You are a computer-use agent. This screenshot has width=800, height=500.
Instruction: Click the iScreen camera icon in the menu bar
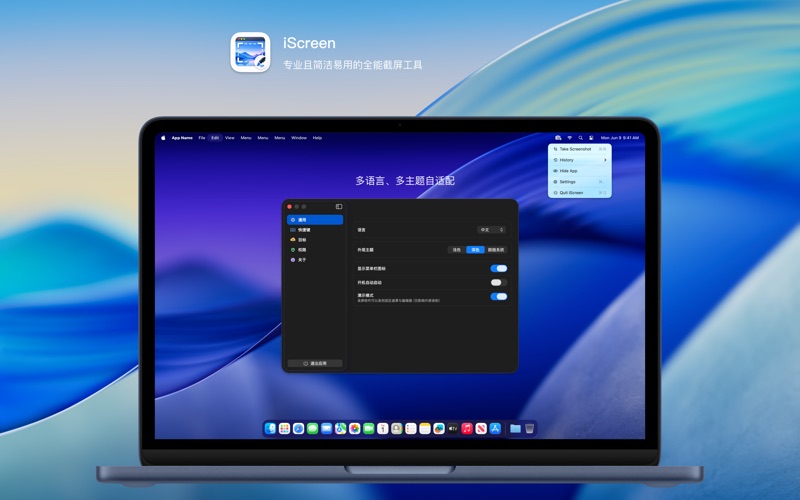[558, 138]
